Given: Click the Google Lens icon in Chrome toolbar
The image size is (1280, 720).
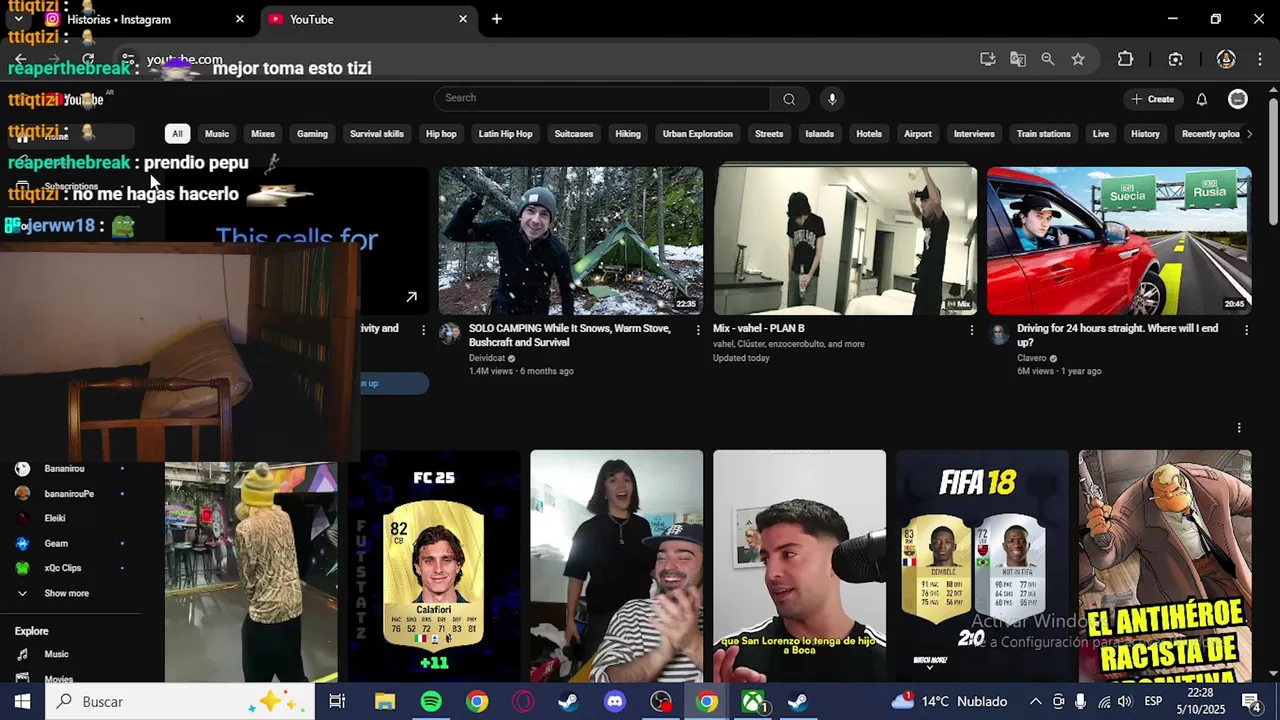Looking at the screenshot, I should click(x=1175, y=59).
